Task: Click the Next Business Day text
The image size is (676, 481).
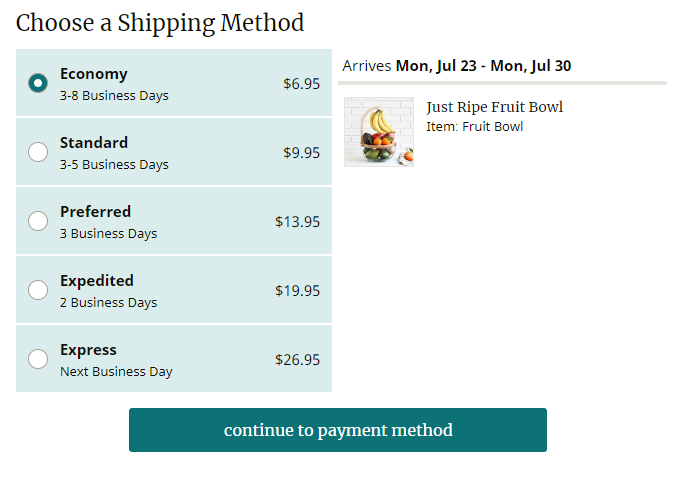Action: [116, 372]
